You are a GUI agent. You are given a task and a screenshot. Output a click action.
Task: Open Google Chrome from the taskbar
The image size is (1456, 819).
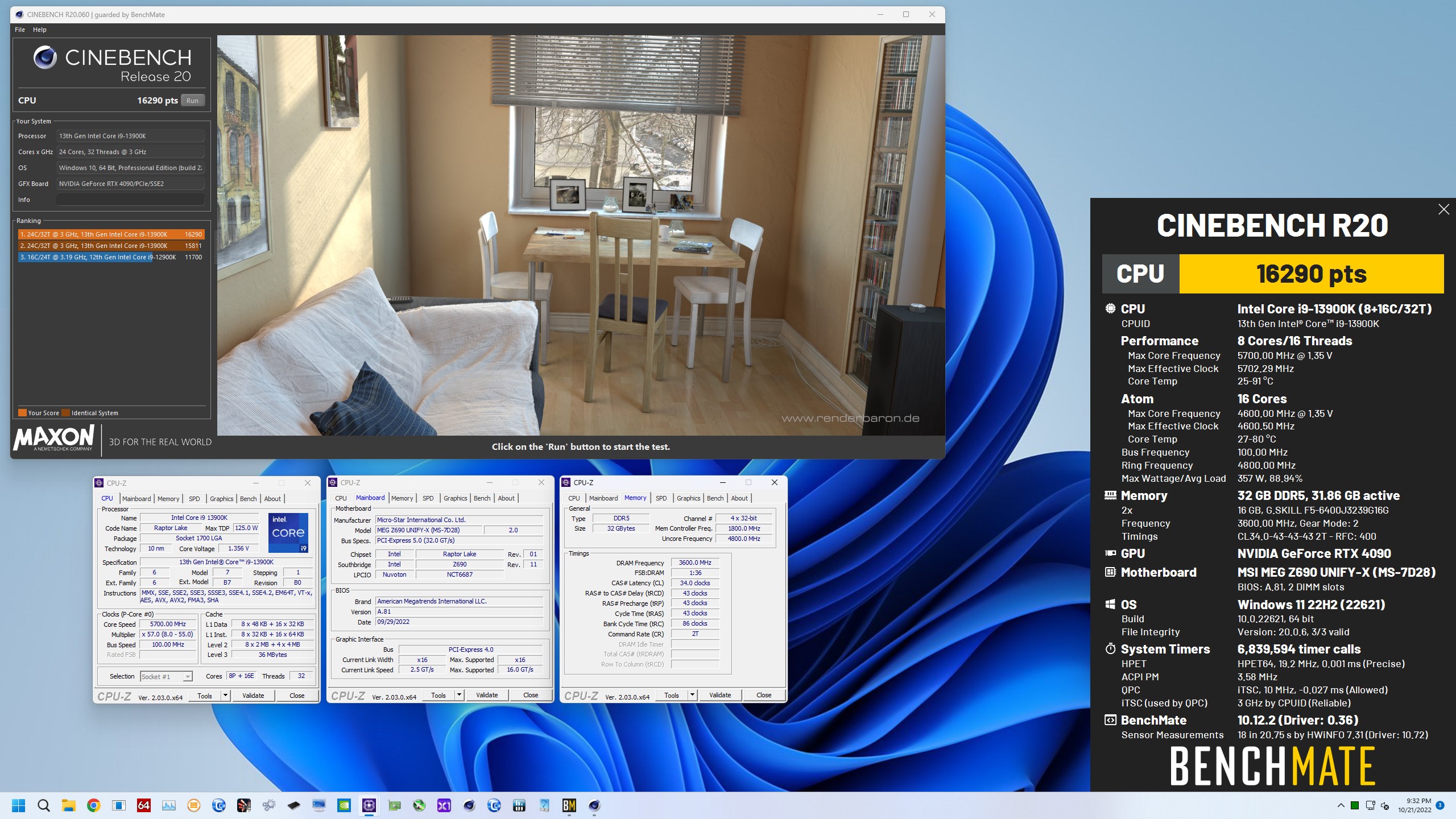pos(93,805)
